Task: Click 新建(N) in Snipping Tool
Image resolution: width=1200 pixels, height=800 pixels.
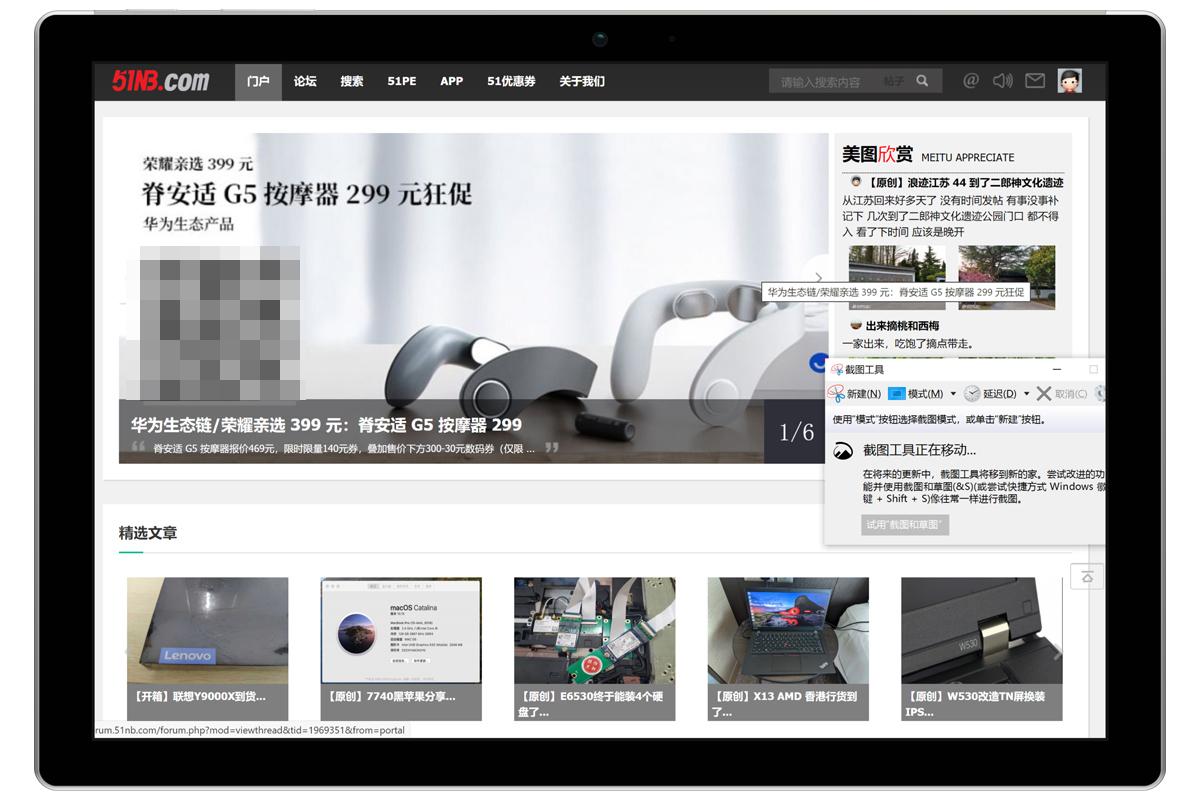Action: pos(855,394)
